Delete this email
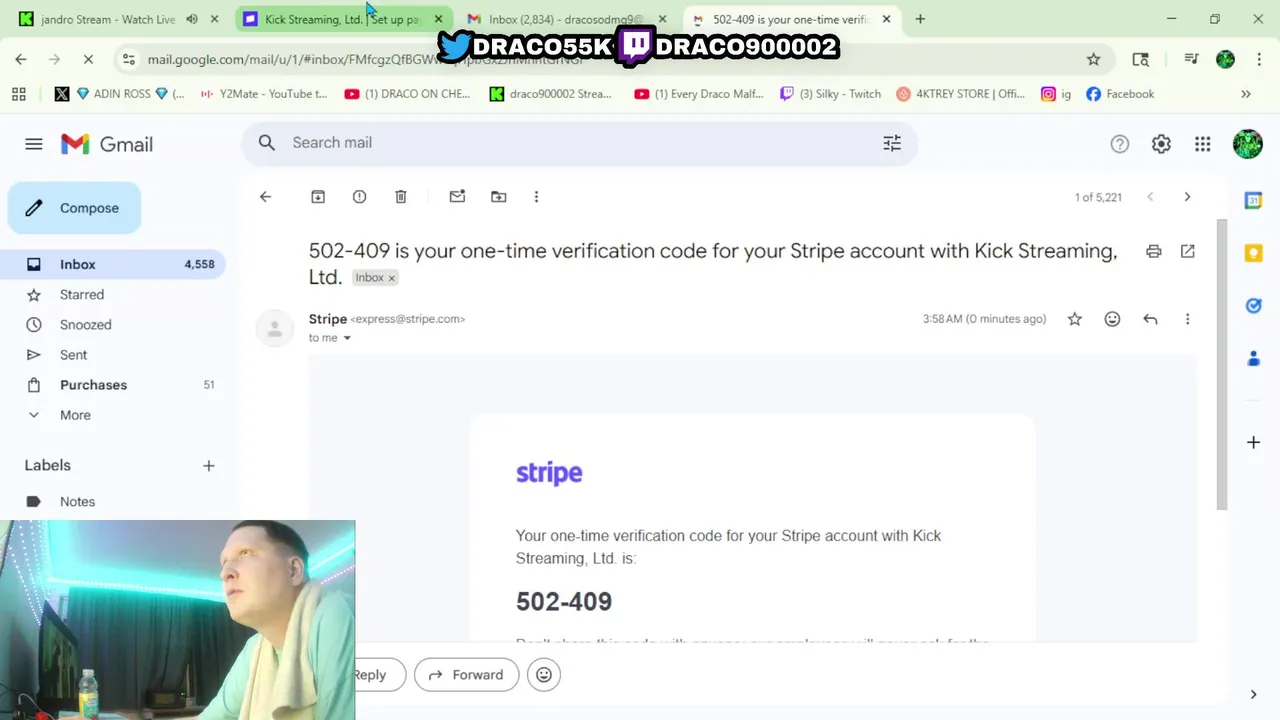The width and height of the screenshot is (1280, 720). (401, 197)
